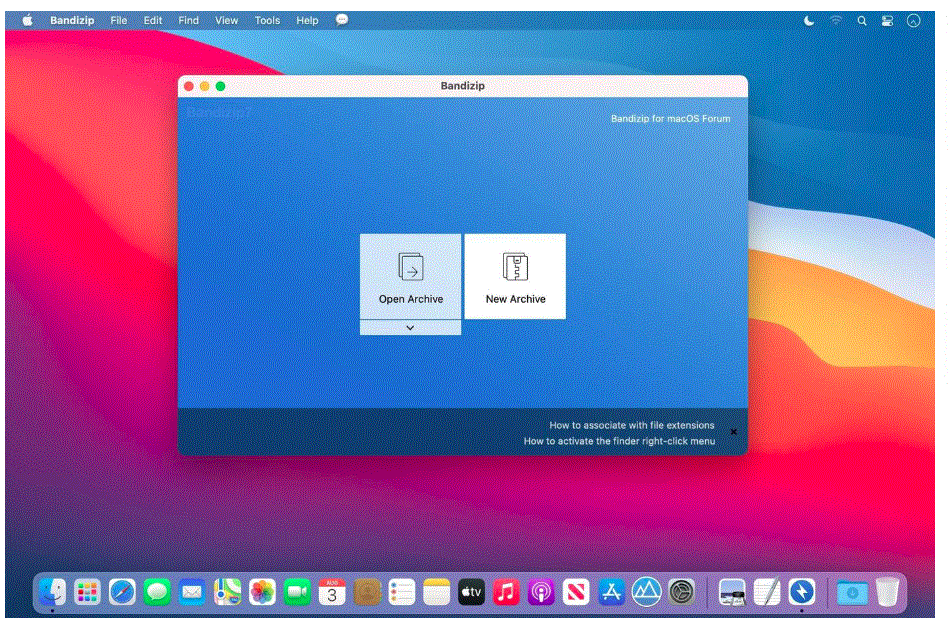Click the Do Not Disturb moon icon
Viewport: 951px width, 633px height.
pyautogui.click(x=809, y=21)
